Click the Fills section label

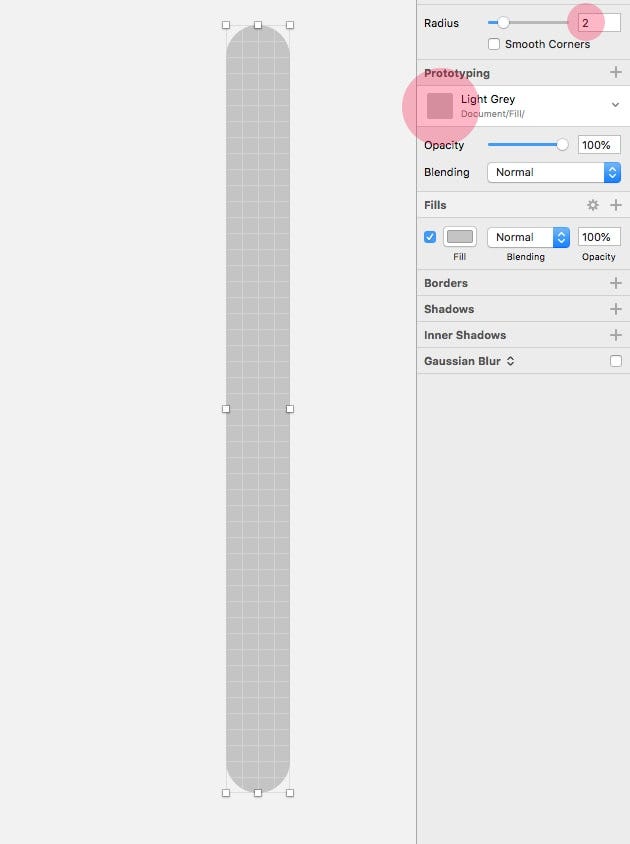[435, 205]
